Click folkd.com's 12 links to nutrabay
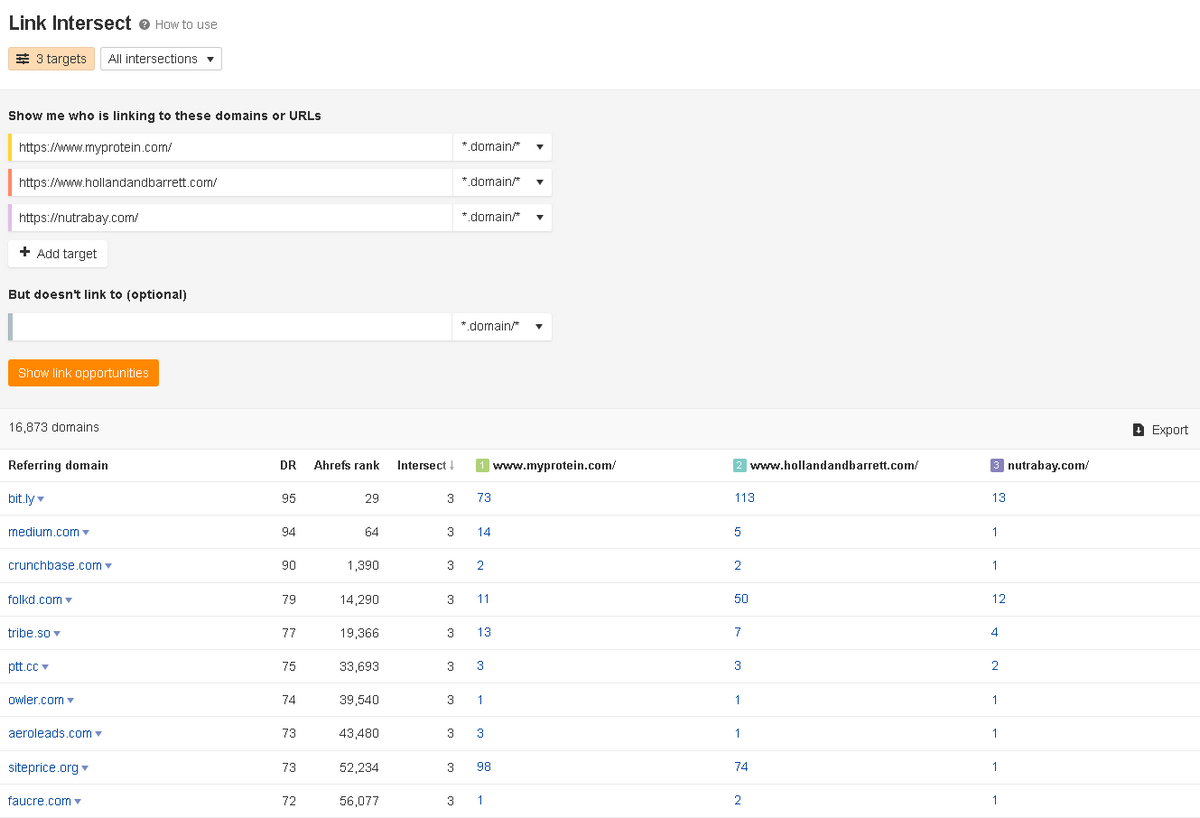 click(x=999, y=599)
